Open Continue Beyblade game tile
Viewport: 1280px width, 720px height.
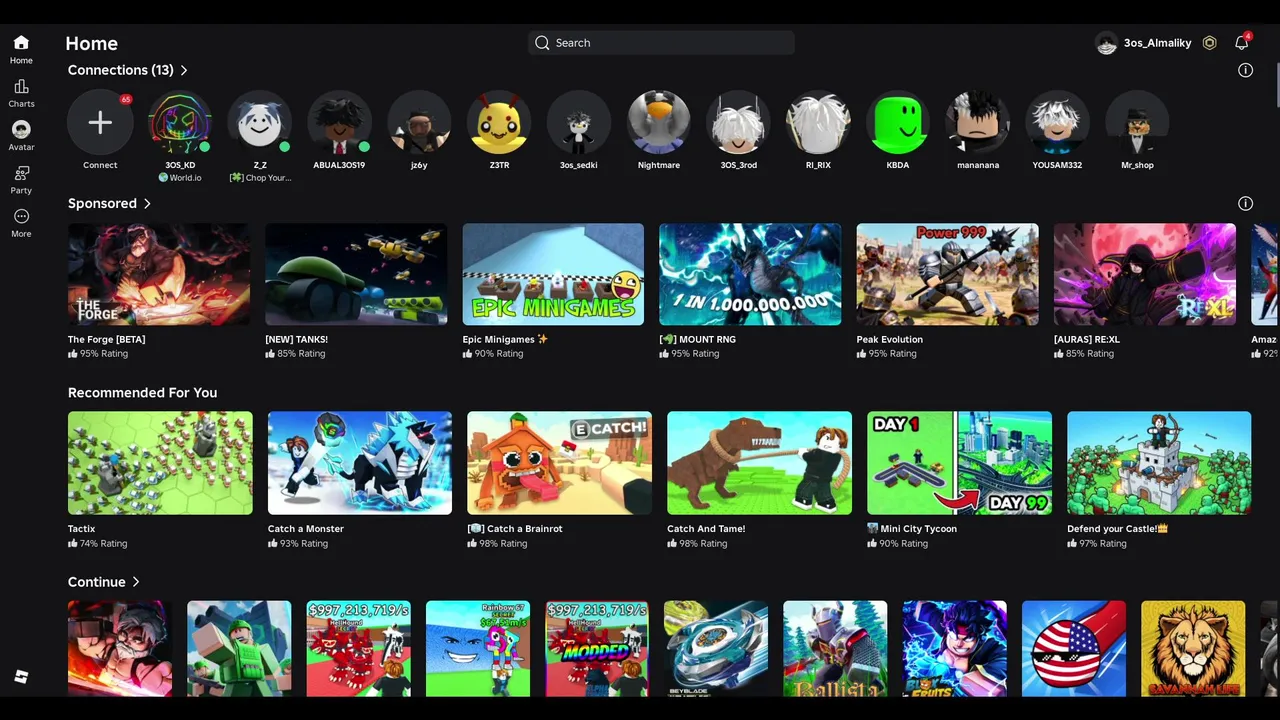pos(716,648)
